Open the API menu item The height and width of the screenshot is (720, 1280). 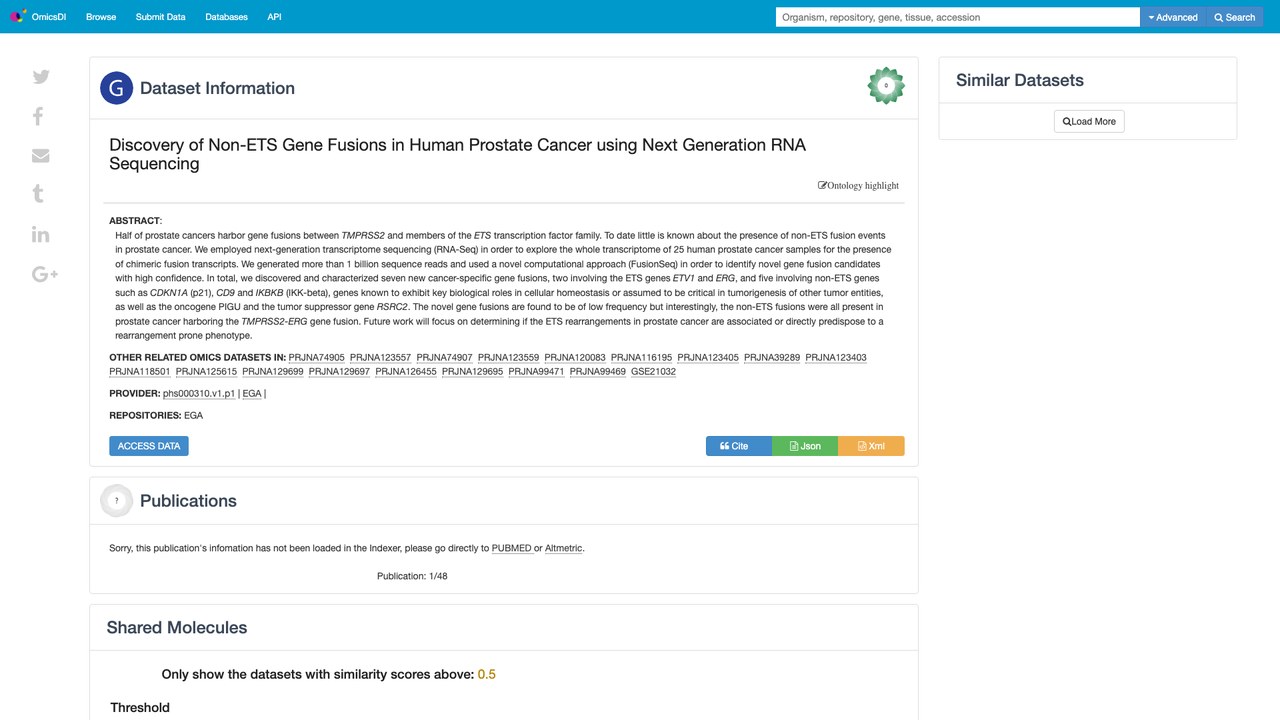[x=274, y=17]
